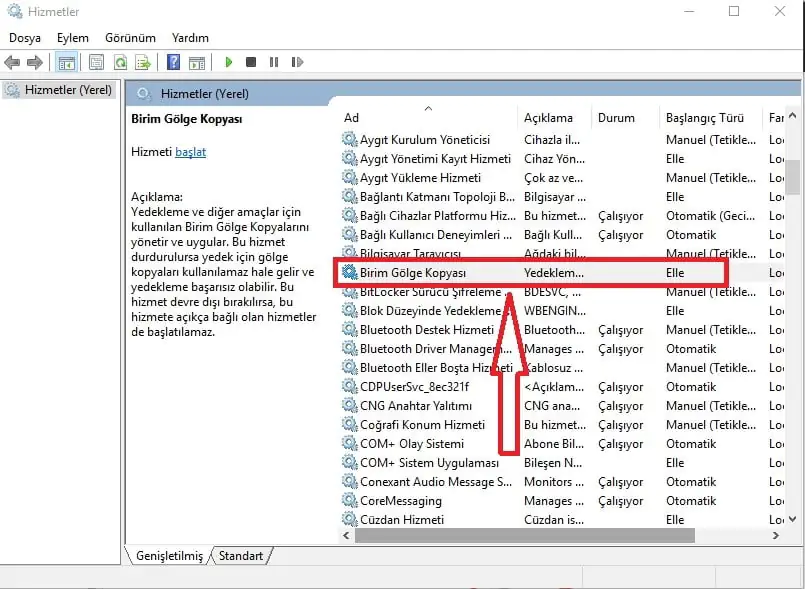Screen dimensions: 805x589
Task: Click the Export List toolbar icon
Action: (143, 62)
